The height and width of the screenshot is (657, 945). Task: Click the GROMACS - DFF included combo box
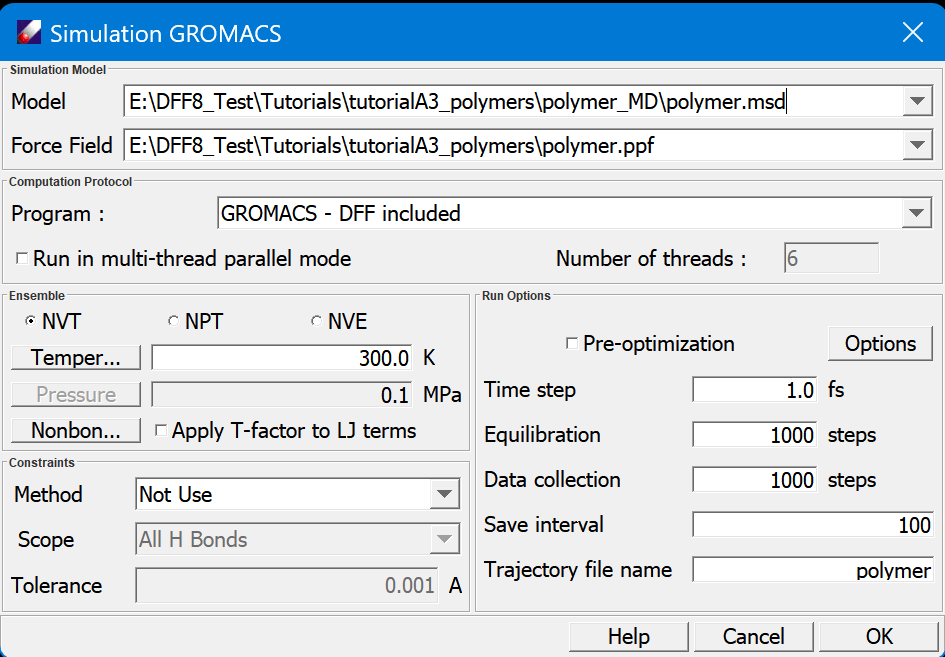click(x=574, y=213)
